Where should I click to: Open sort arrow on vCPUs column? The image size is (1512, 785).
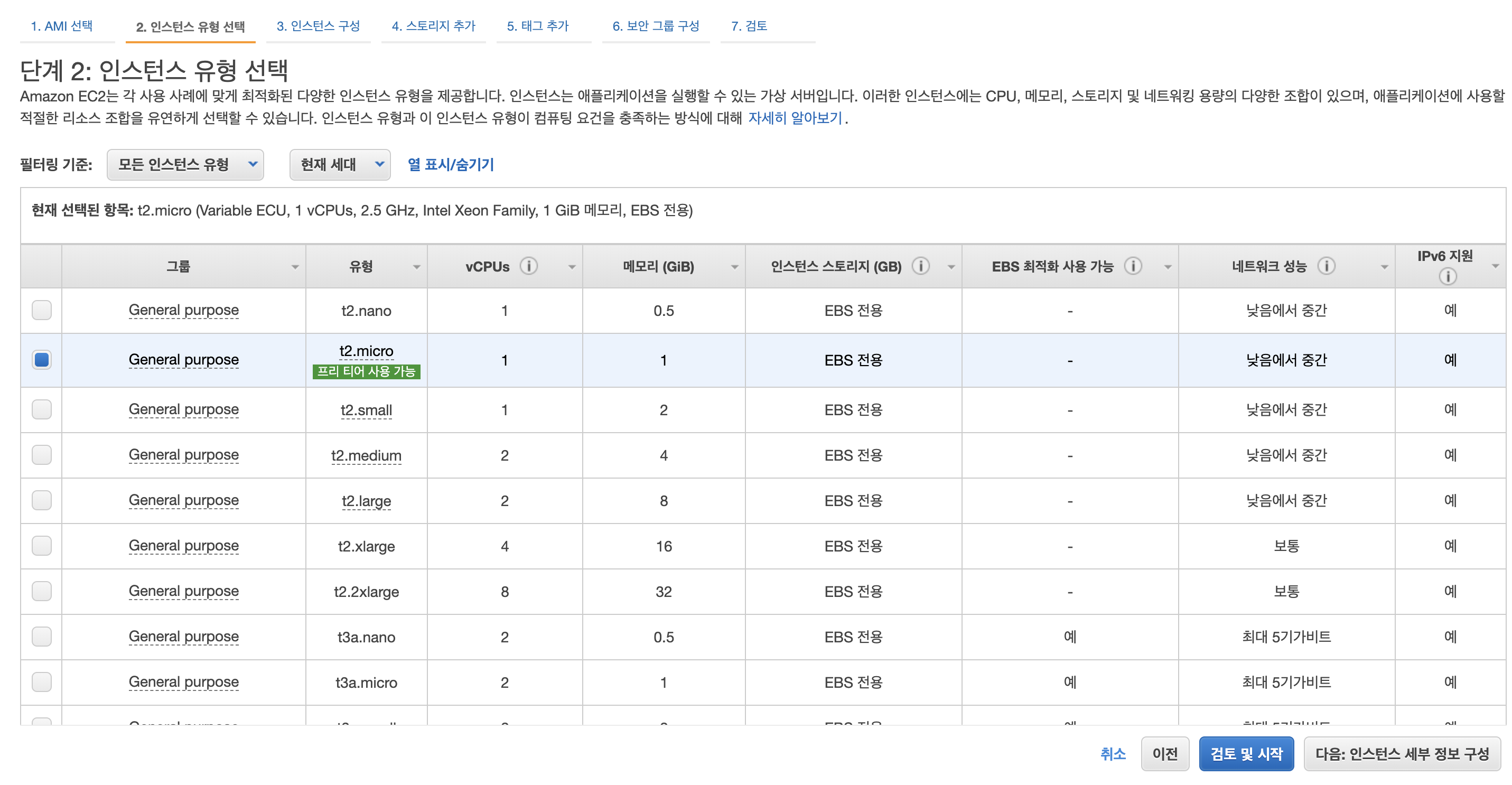(572, 267)
